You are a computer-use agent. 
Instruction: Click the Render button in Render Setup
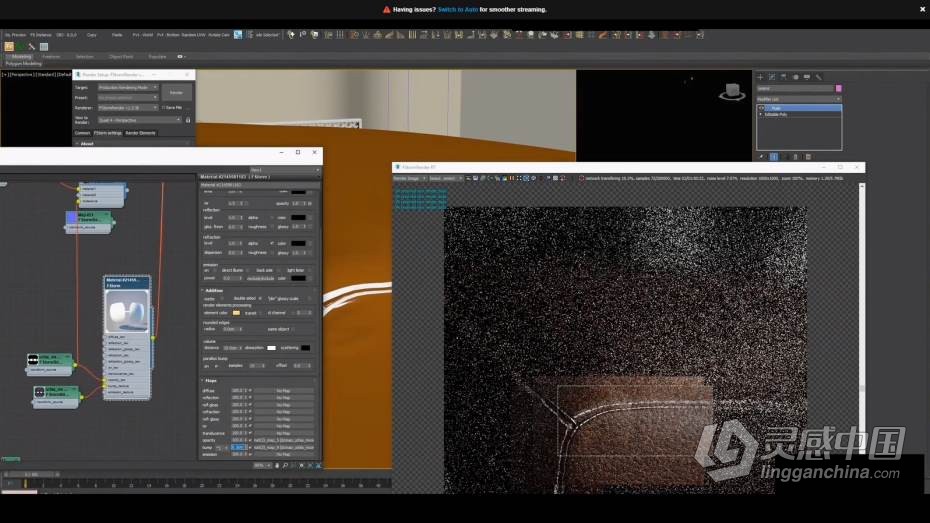click(177, 93)
